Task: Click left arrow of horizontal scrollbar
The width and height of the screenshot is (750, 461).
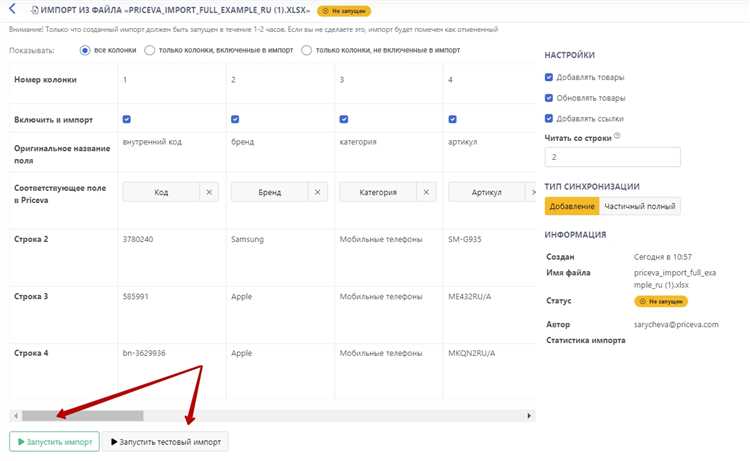Action: click(x=15, y=415)
